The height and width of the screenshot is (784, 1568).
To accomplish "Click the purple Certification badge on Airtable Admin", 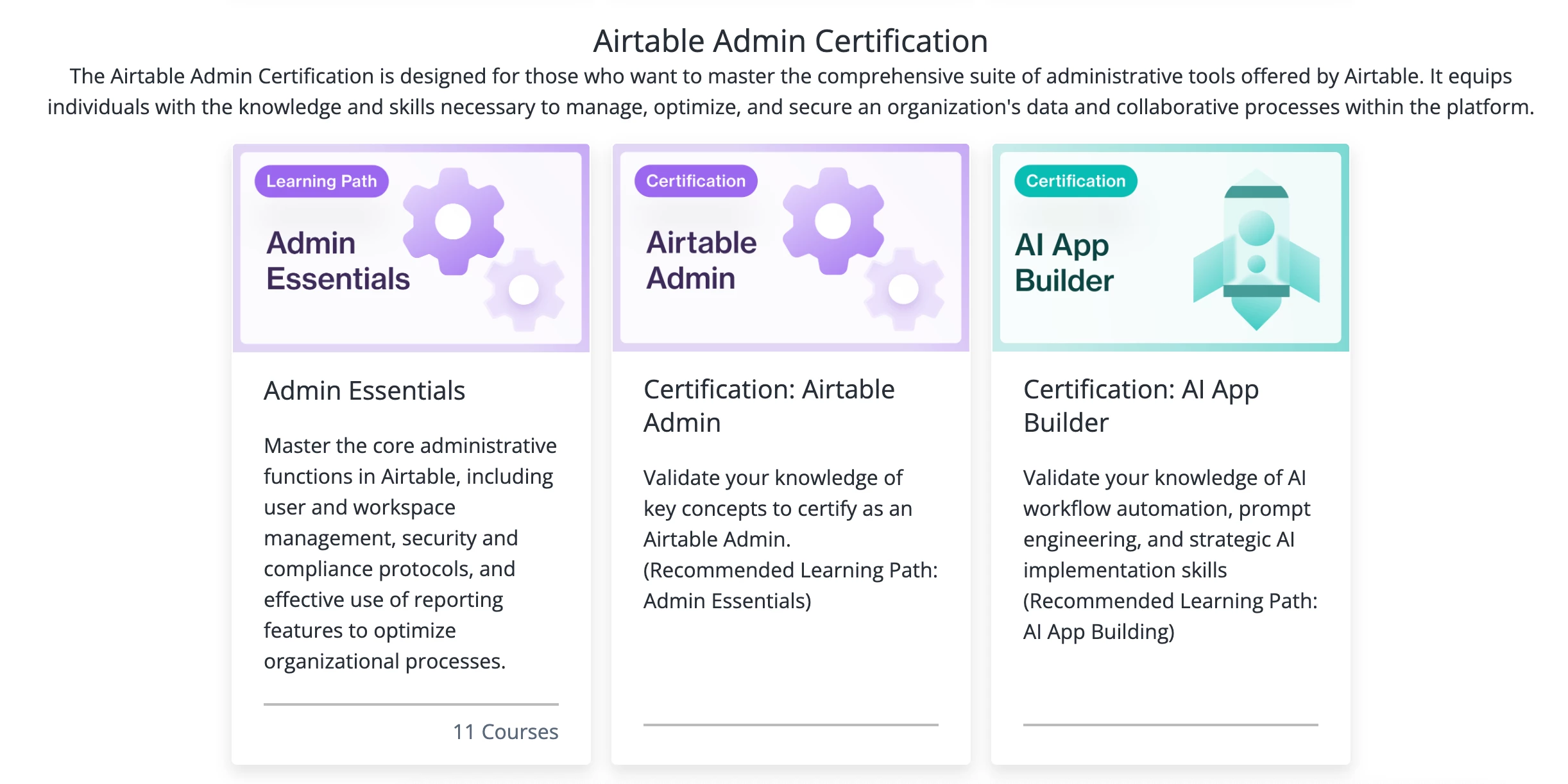I will click(x=695, y=181).
